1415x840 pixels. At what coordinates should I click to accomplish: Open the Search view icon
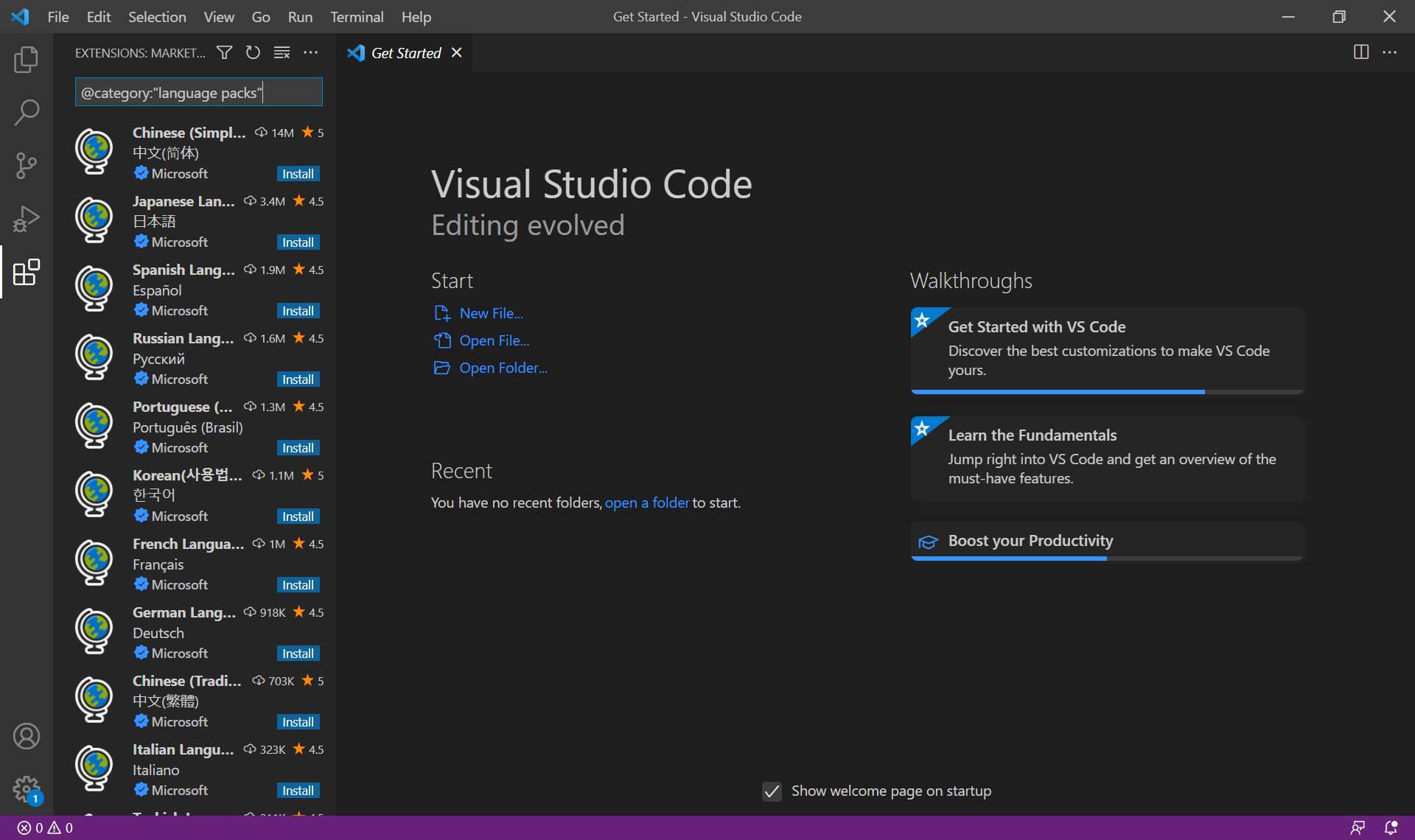(x=27, y=113)
